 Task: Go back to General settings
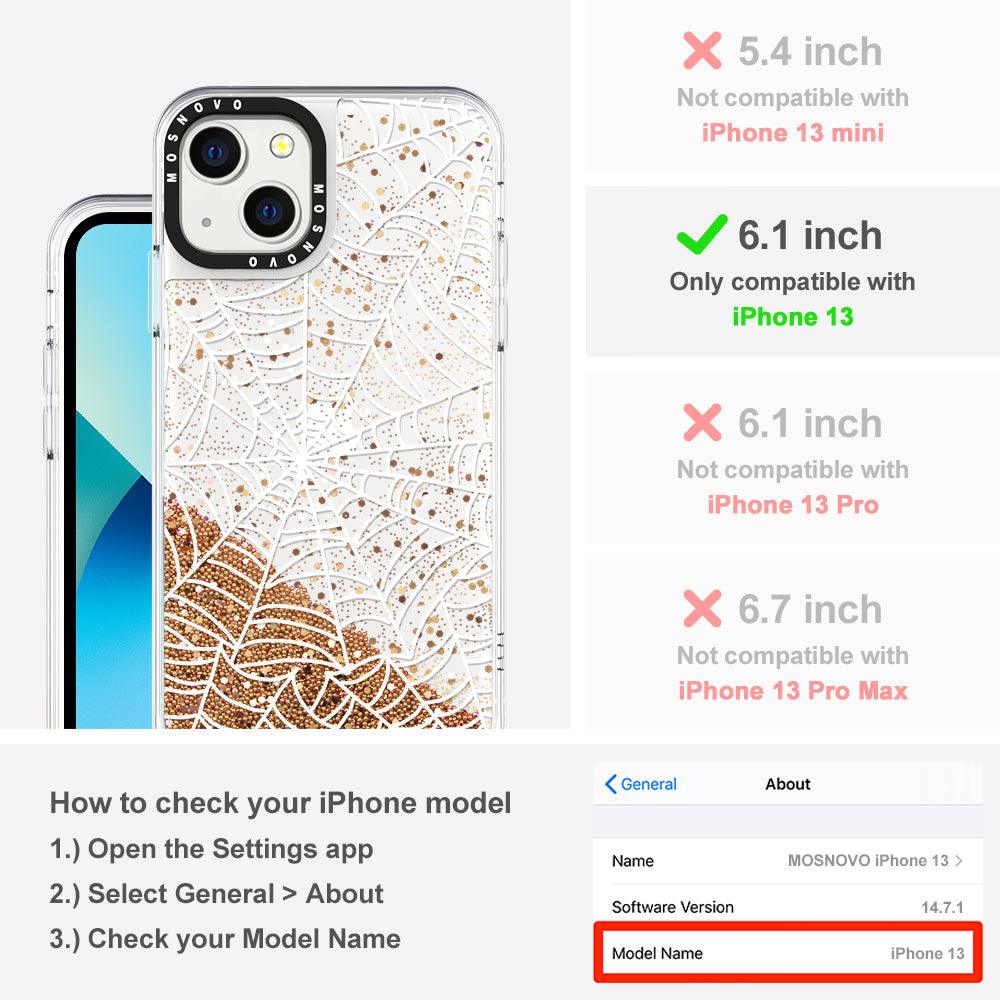click(x=641, y=784)
